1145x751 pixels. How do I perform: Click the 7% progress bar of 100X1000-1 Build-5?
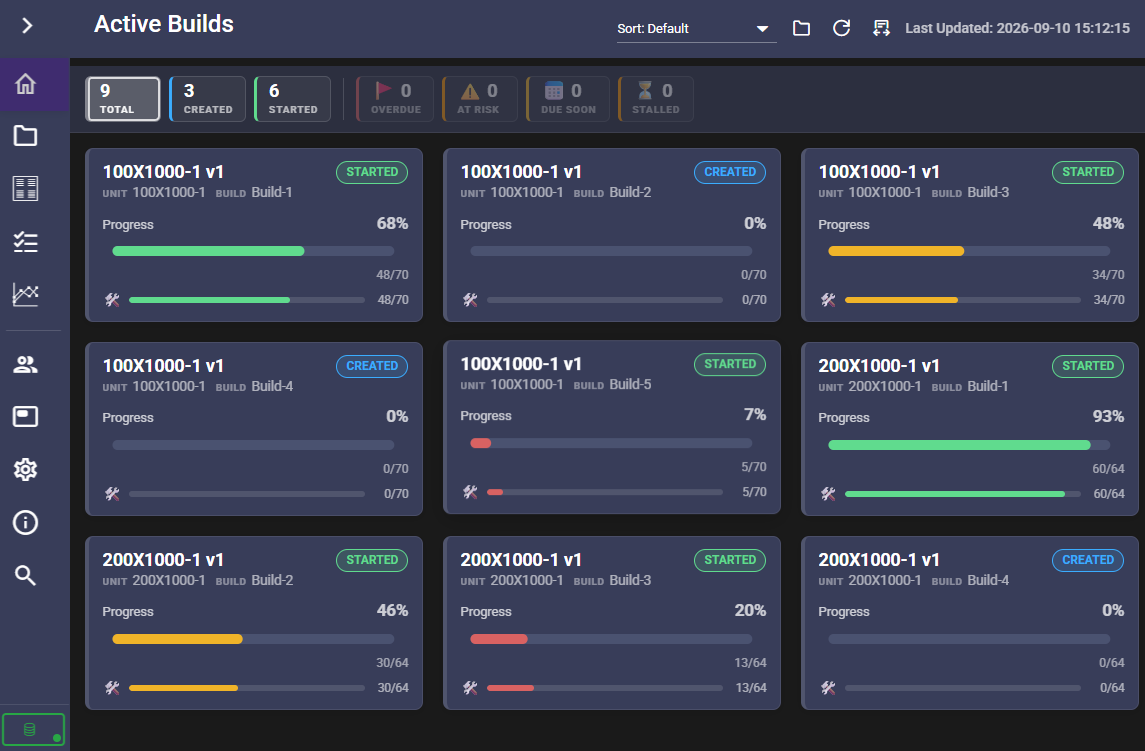(611, 443)
